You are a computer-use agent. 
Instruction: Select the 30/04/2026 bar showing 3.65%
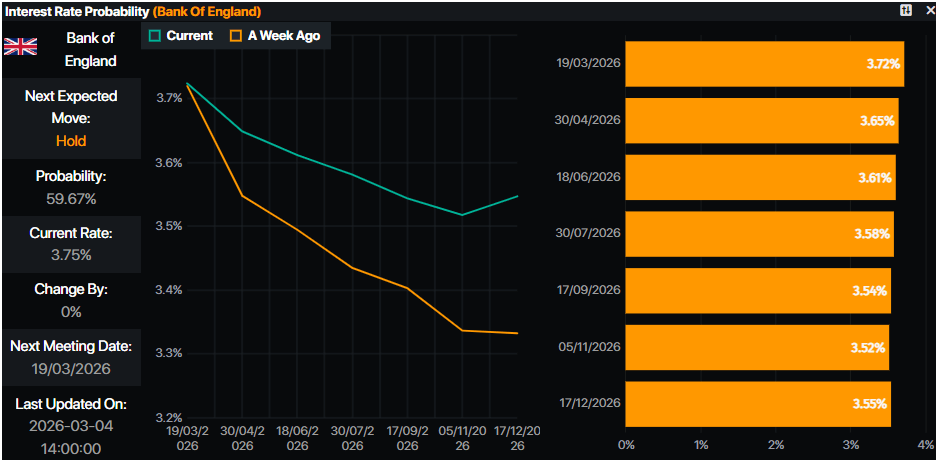point(761,120)
